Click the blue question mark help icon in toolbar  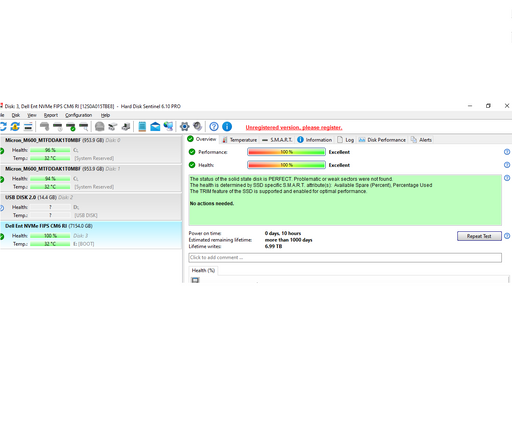214,127
